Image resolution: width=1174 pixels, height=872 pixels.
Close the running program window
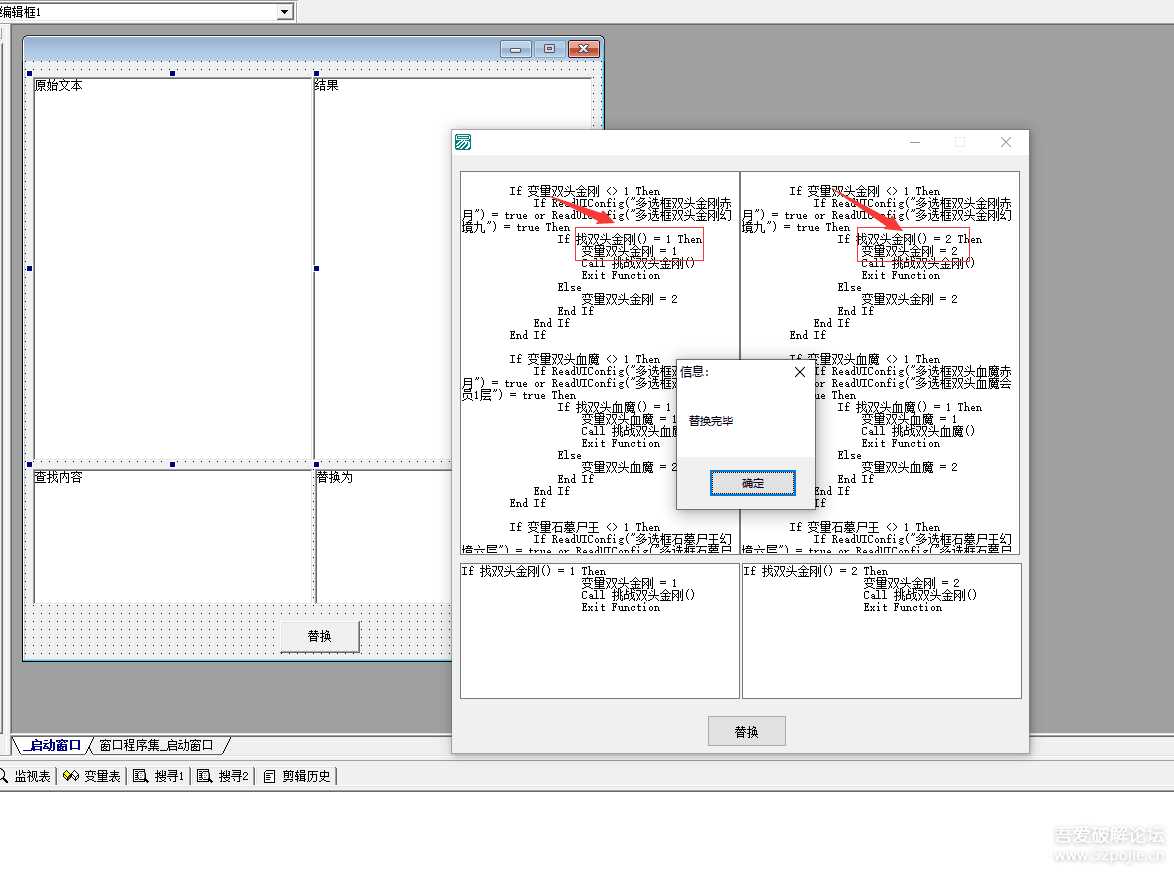click(x=1006, y=142)
